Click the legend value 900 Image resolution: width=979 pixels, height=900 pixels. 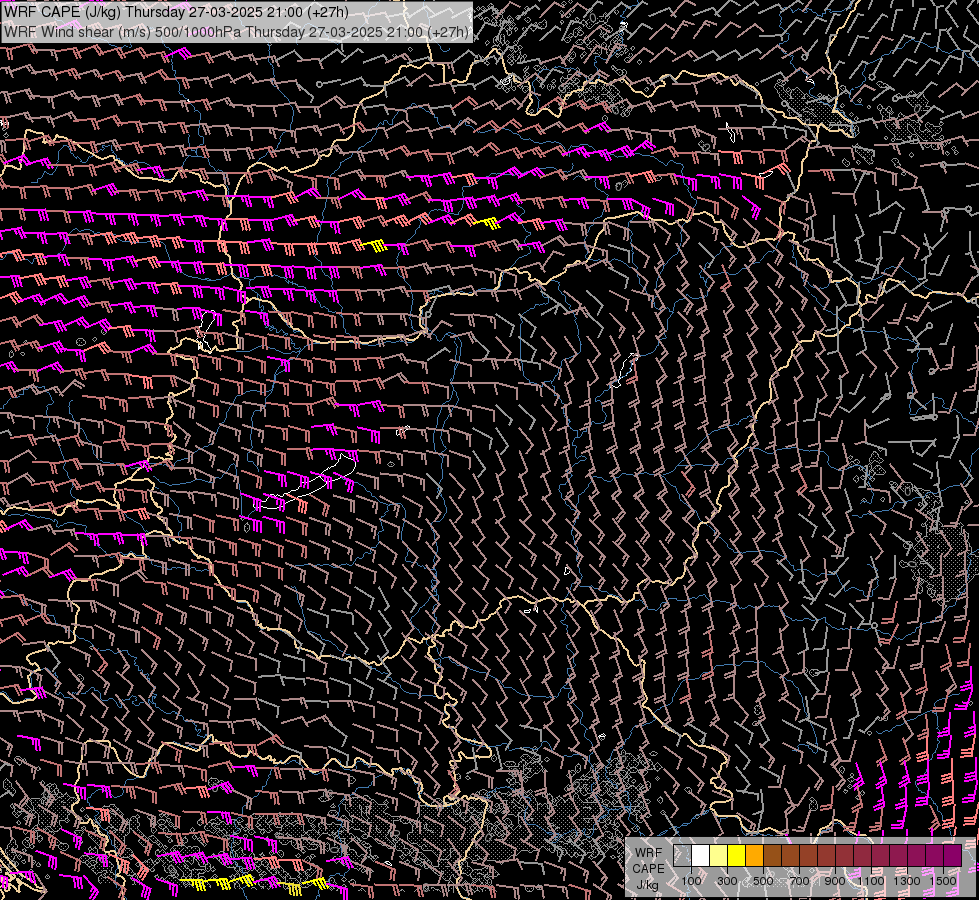coord(835,881)
